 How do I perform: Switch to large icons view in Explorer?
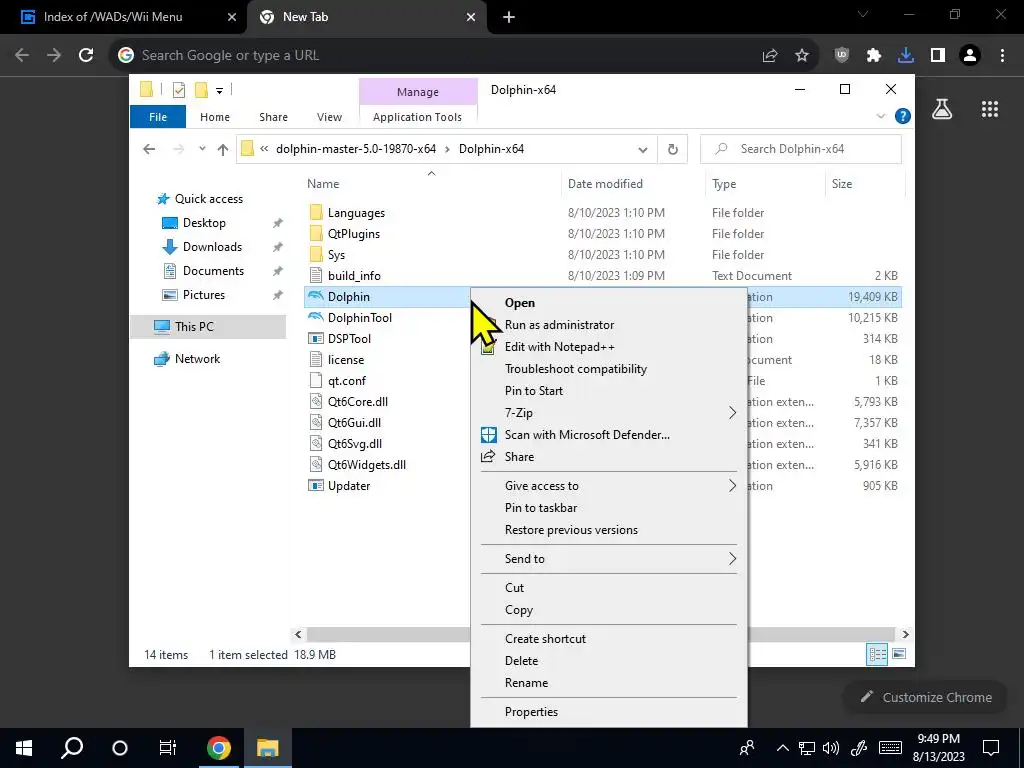pyautogui.click(x=899, y=654)
